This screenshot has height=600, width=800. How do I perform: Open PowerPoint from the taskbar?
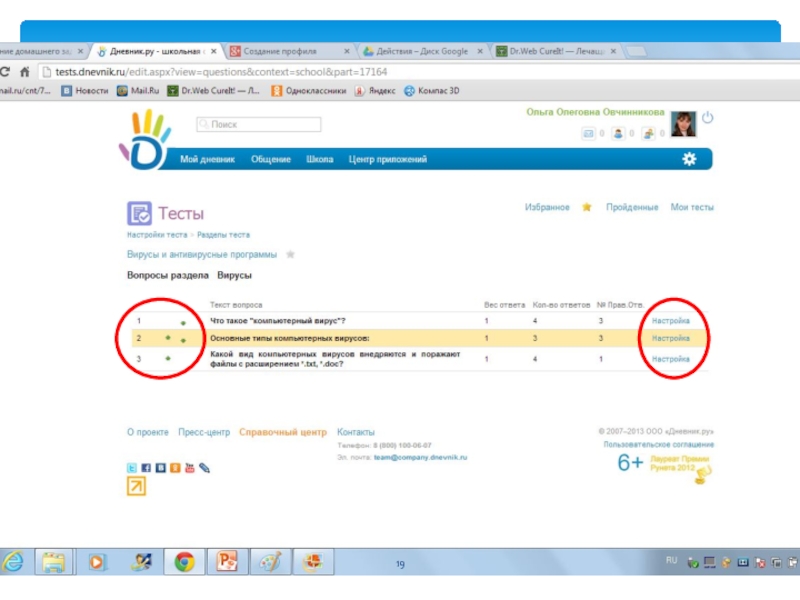point(227,562)
